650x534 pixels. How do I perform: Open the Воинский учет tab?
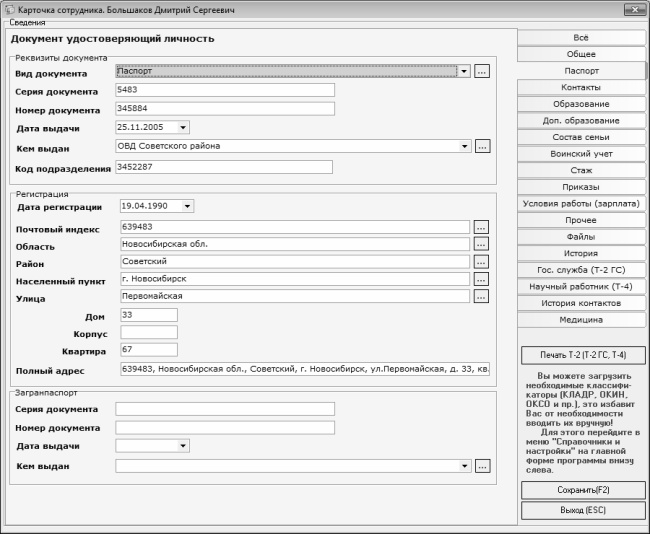click(580, 154)
